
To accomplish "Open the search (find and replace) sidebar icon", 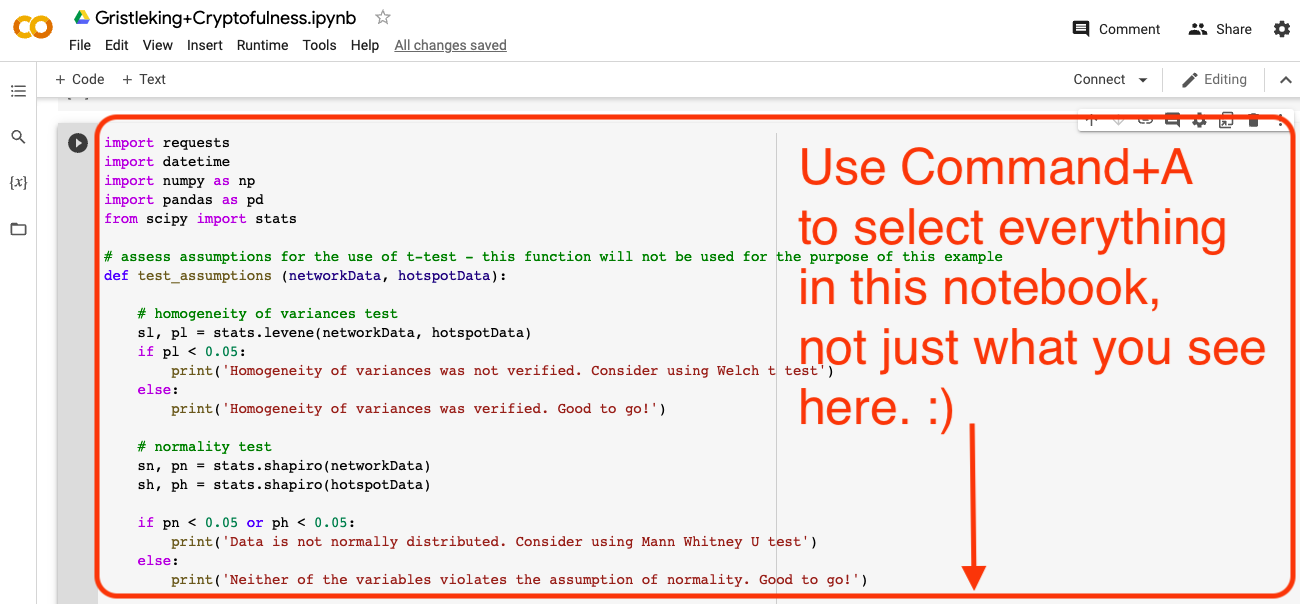I will [x=18, y=137].
